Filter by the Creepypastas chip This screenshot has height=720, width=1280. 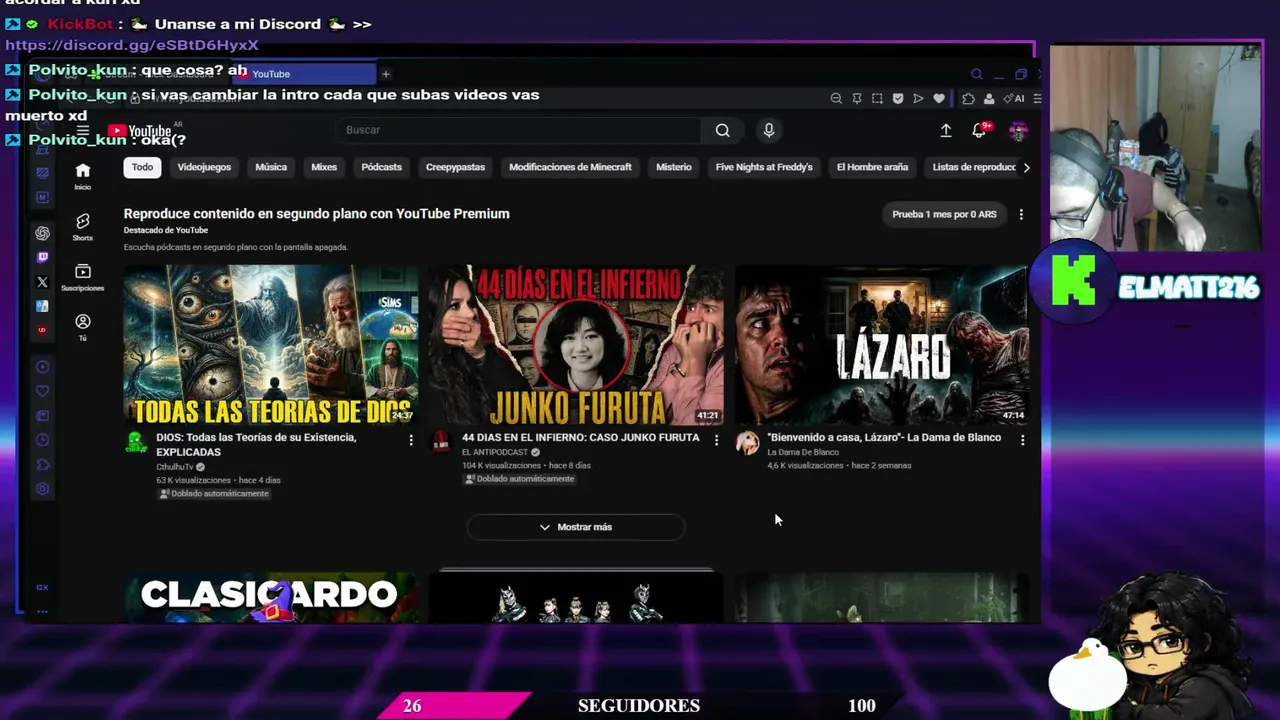coord(455,167)
